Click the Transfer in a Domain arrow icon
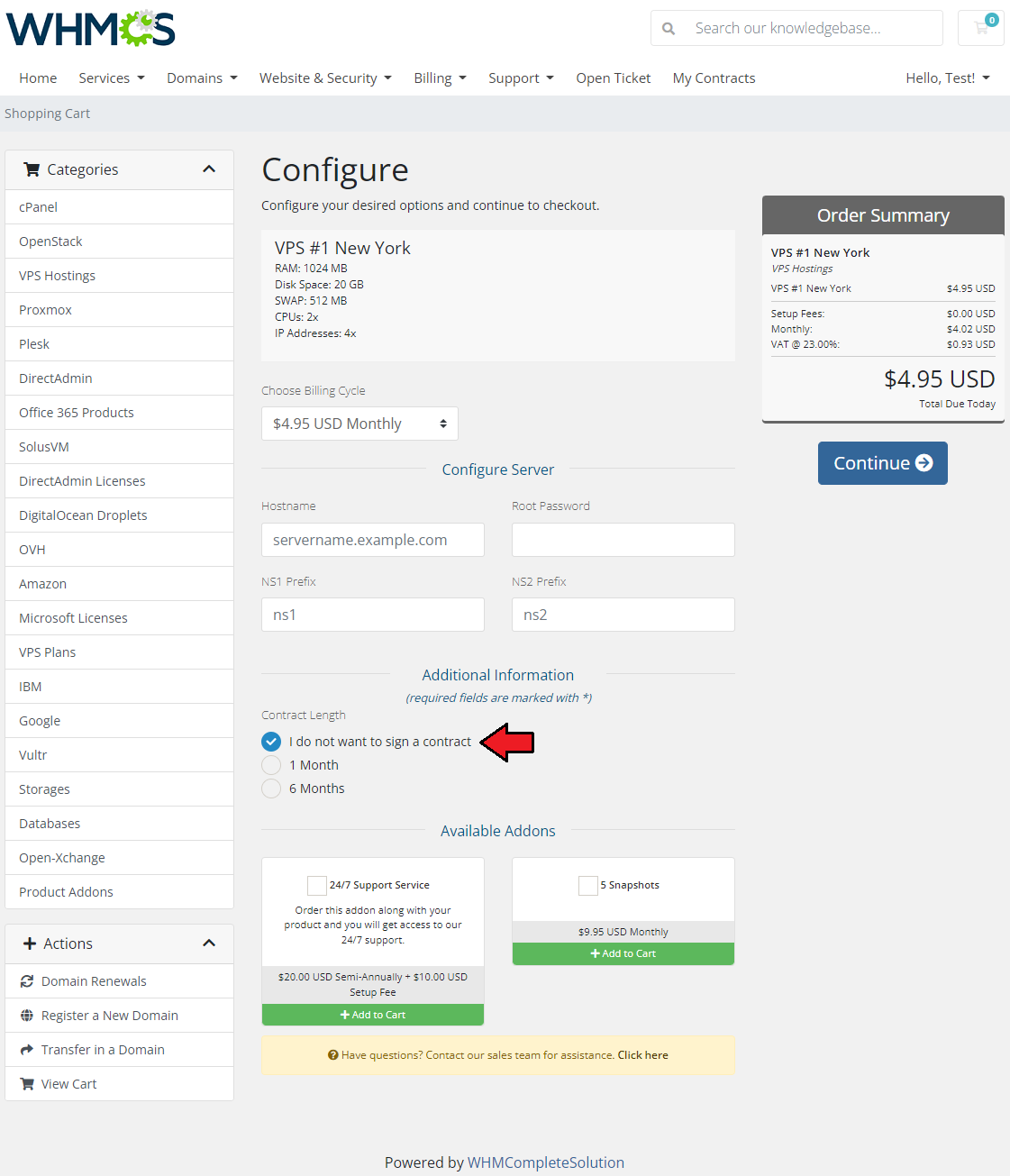The width and height of the screenshot is (1010, 1176). click(x=27, y=1050)
